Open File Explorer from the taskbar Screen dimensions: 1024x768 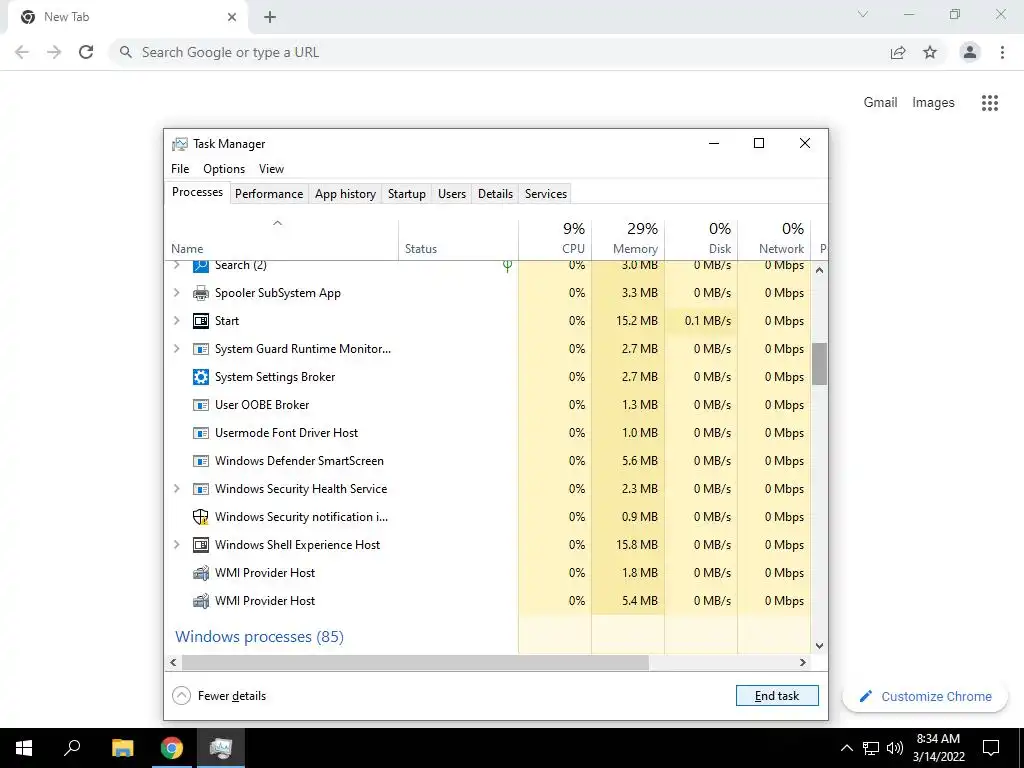tap(122, 748)
